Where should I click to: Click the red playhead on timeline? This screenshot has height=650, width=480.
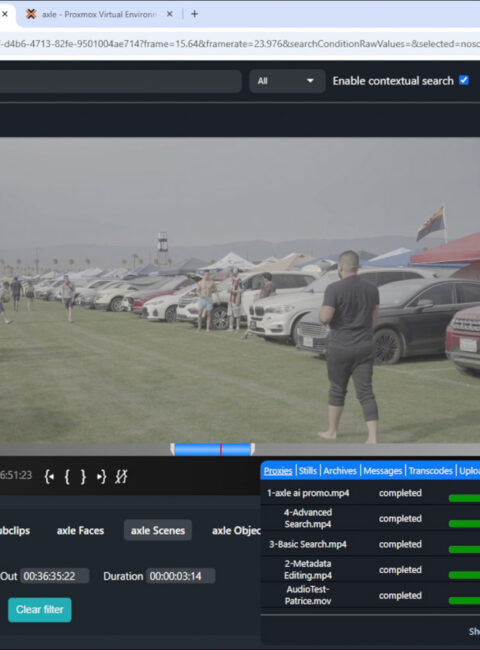point(221,449)
